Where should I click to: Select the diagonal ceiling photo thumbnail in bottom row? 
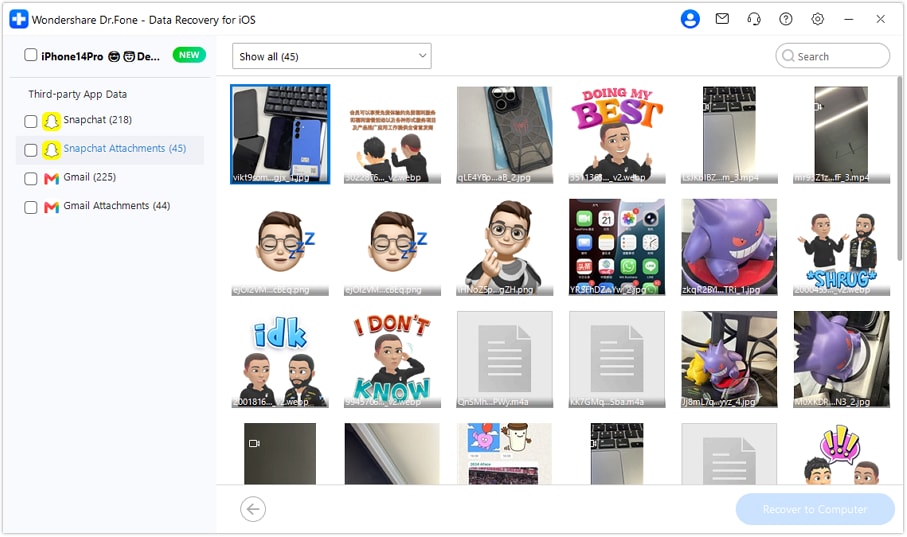pos(392,454)
